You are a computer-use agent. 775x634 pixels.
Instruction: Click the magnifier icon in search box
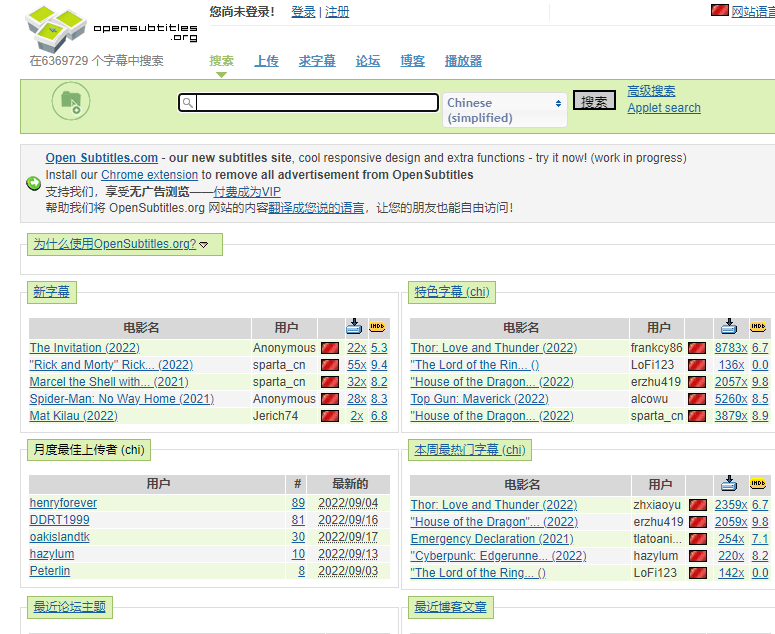click(187, 103)
